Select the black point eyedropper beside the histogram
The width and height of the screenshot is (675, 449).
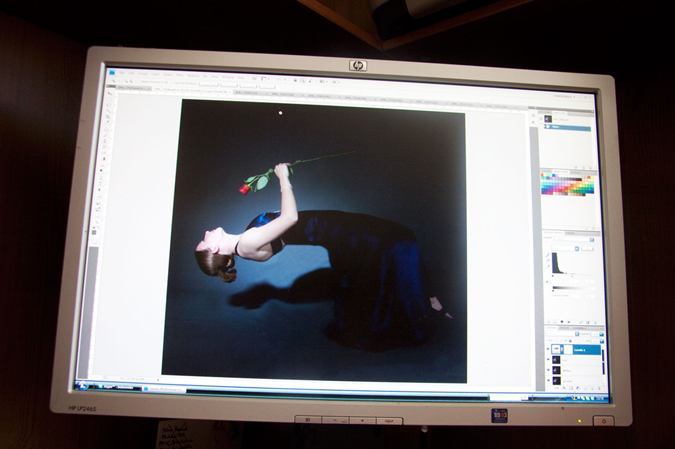pos(548,256)
